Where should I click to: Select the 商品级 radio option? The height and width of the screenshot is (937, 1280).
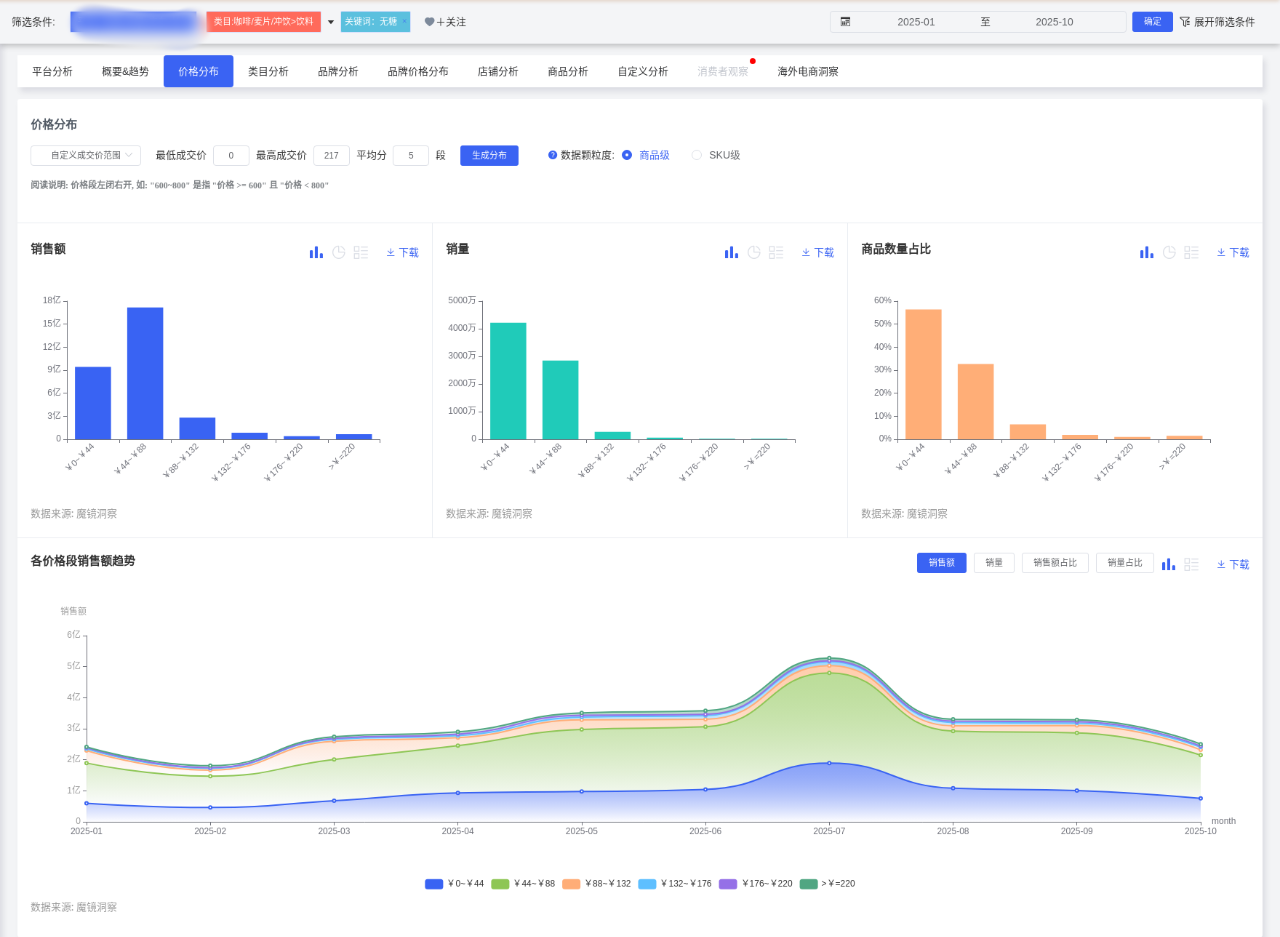[x=627, y=155]
